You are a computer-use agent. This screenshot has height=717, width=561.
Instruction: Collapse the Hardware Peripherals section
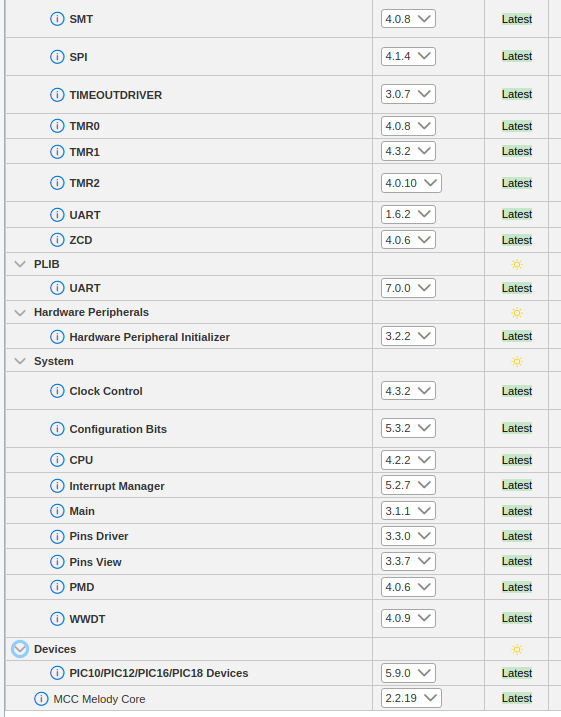(20, 312)
